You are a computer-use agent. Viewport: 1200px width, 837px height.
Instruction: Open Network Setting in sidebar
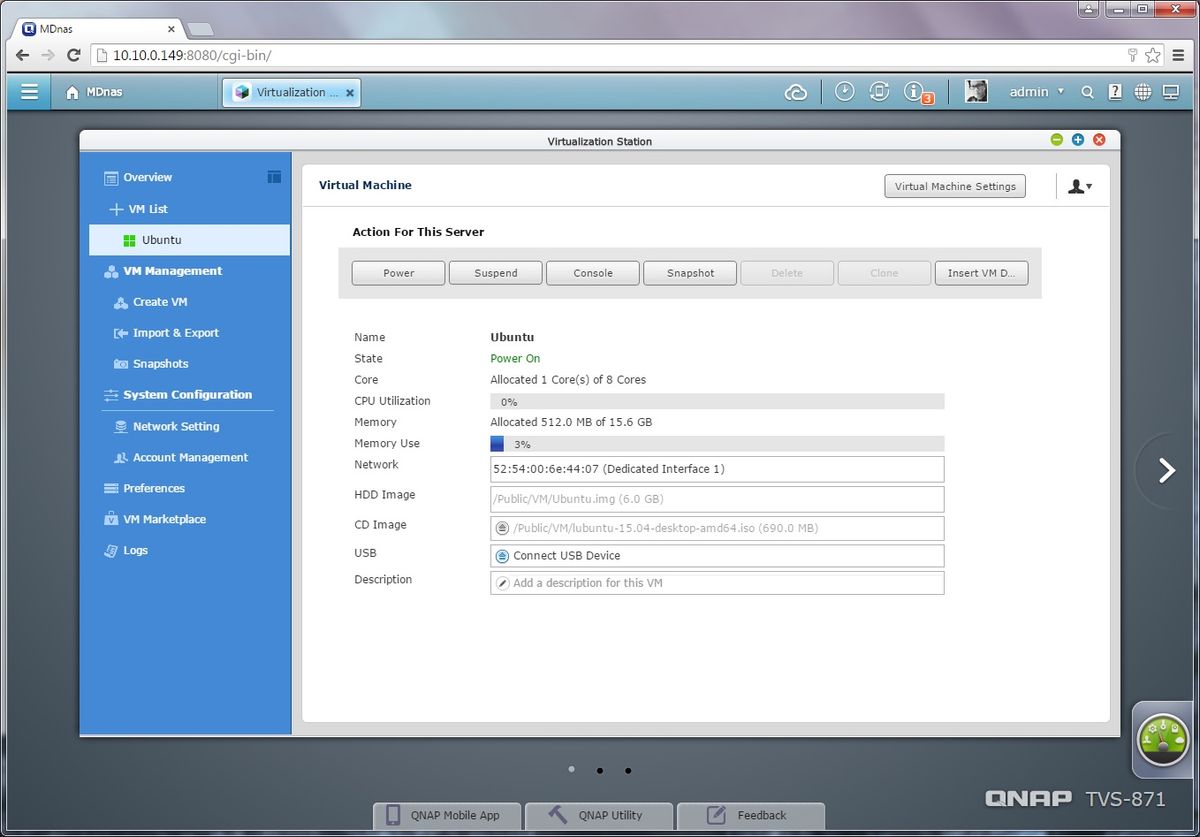175,426
